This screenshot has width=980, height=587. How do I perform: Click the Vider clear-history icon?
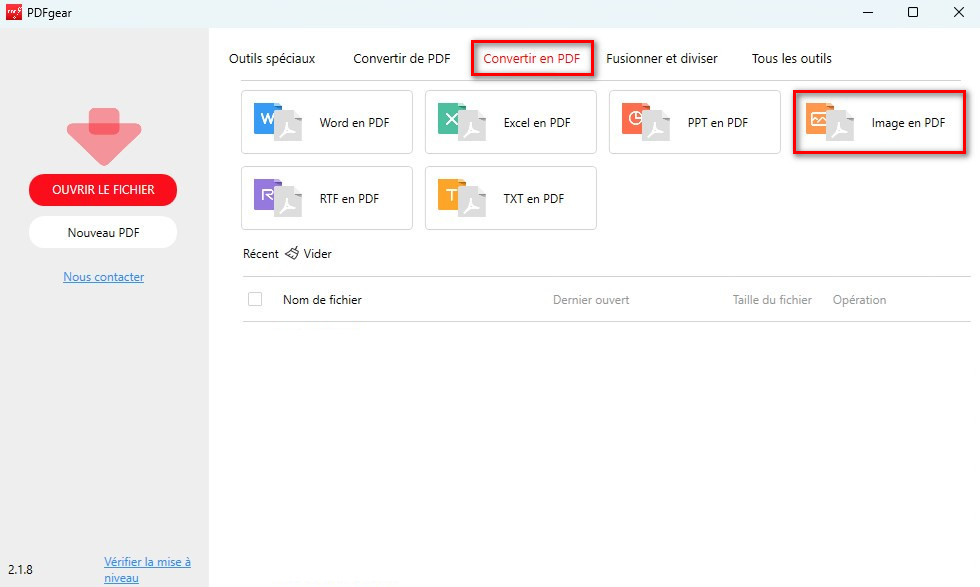pos(292,253)
